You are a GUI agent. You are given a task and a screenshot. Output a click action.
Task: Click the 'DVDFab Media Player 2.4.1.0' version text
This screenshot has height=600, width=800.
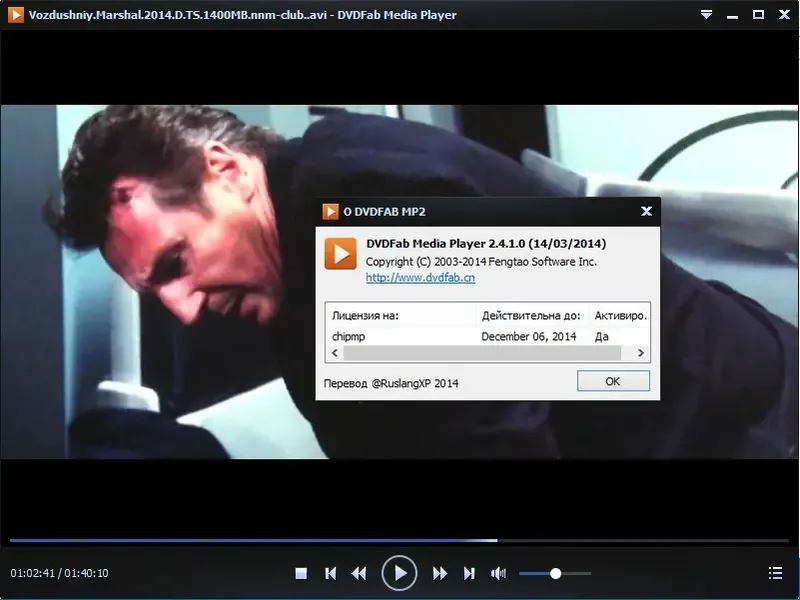coord(486,243)
